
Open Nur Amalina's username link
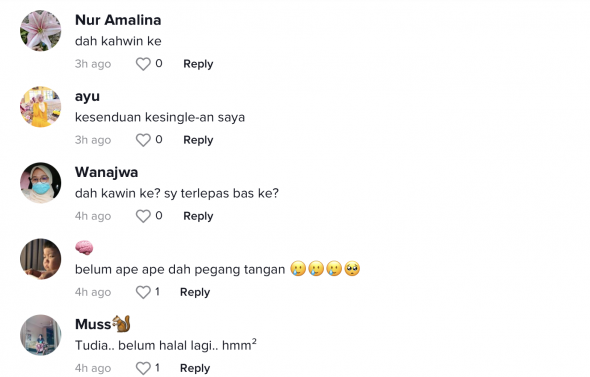[x=118, y=20]
